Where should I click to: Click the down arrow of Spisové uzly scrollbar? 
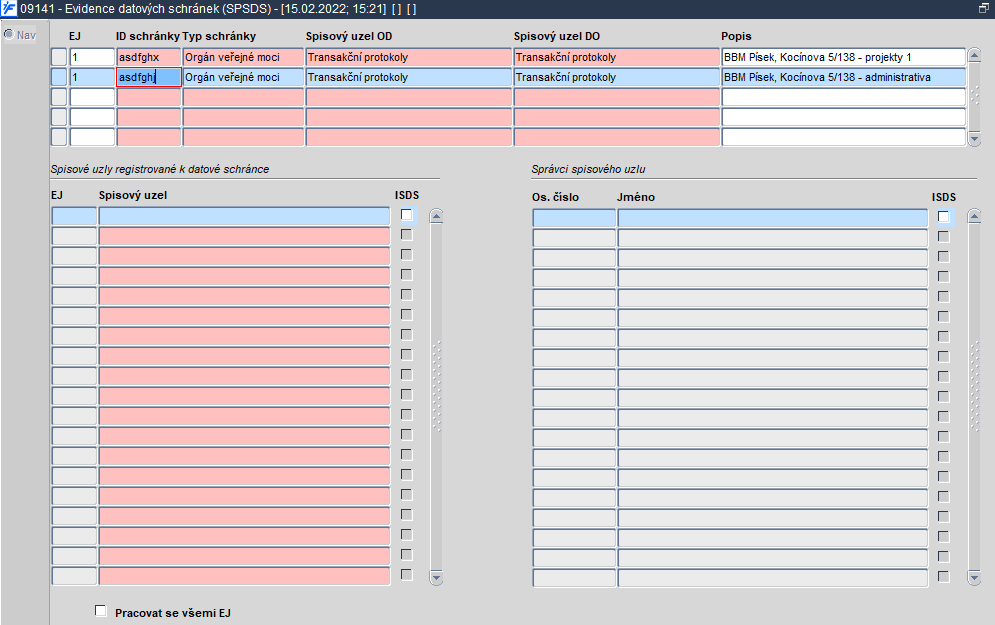tap(436, 577)
